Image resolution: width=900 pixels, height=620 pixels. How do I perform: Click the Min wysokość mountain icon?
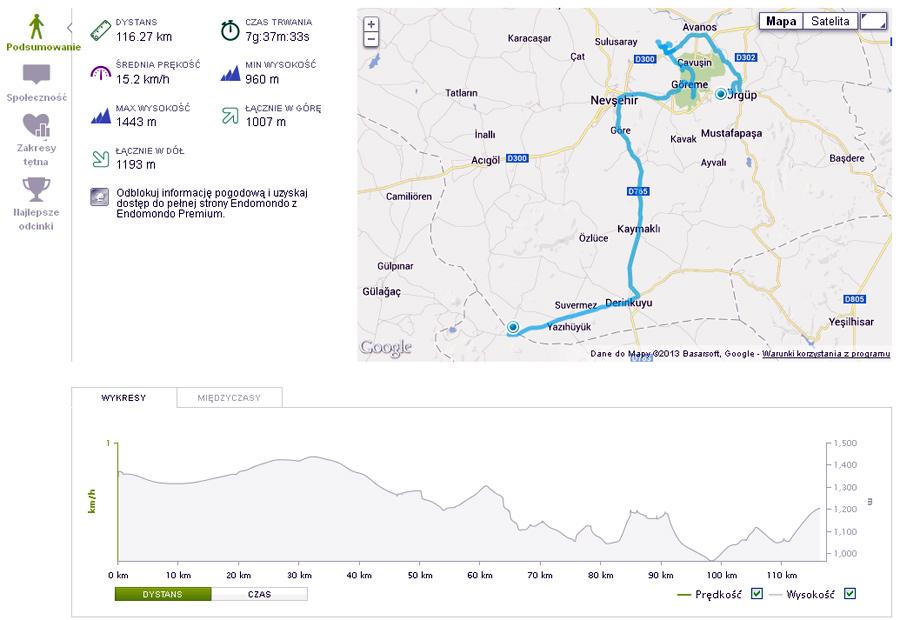pos(230,73)
